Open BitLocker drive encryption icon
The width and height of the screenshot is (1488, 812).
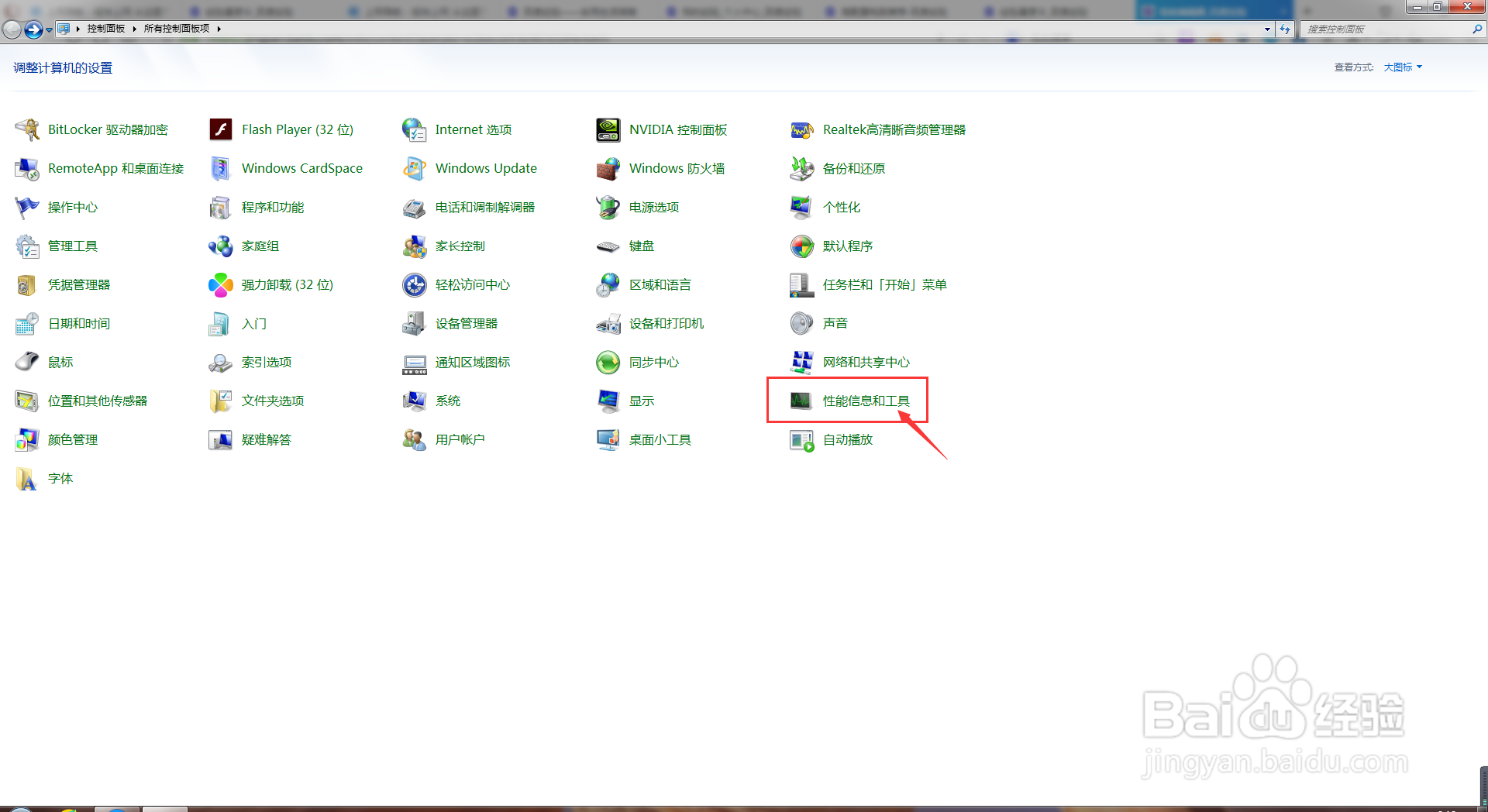[x=27, y=129]
